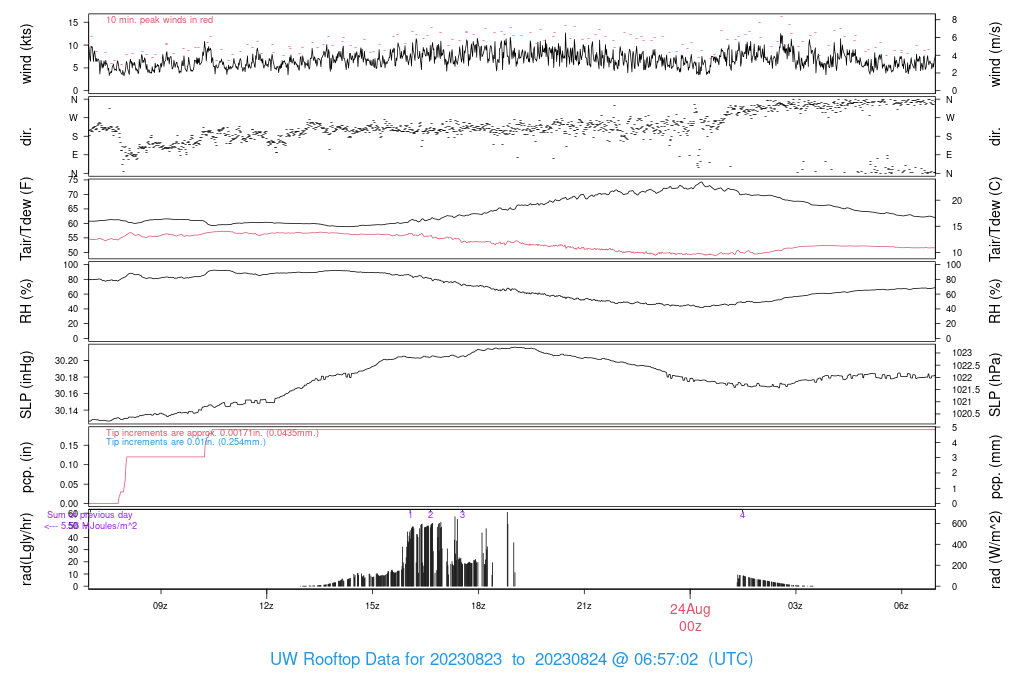The image size is (1024, 700).
Task: Click the 'Tair/Tdew (C)' axis label
Action: [995, 219]
